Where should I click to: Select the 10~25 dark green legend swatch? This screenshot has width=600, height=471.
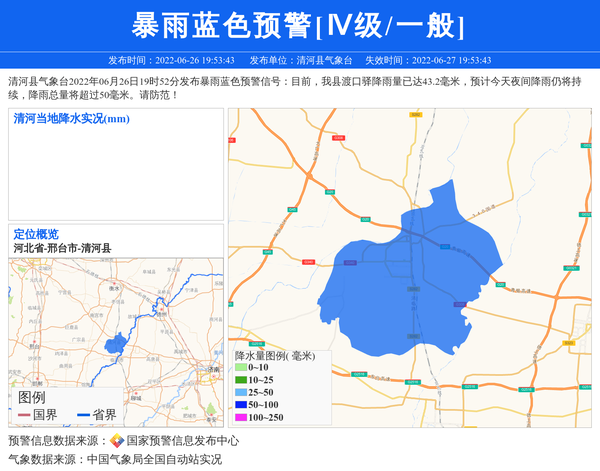point(241,380)
